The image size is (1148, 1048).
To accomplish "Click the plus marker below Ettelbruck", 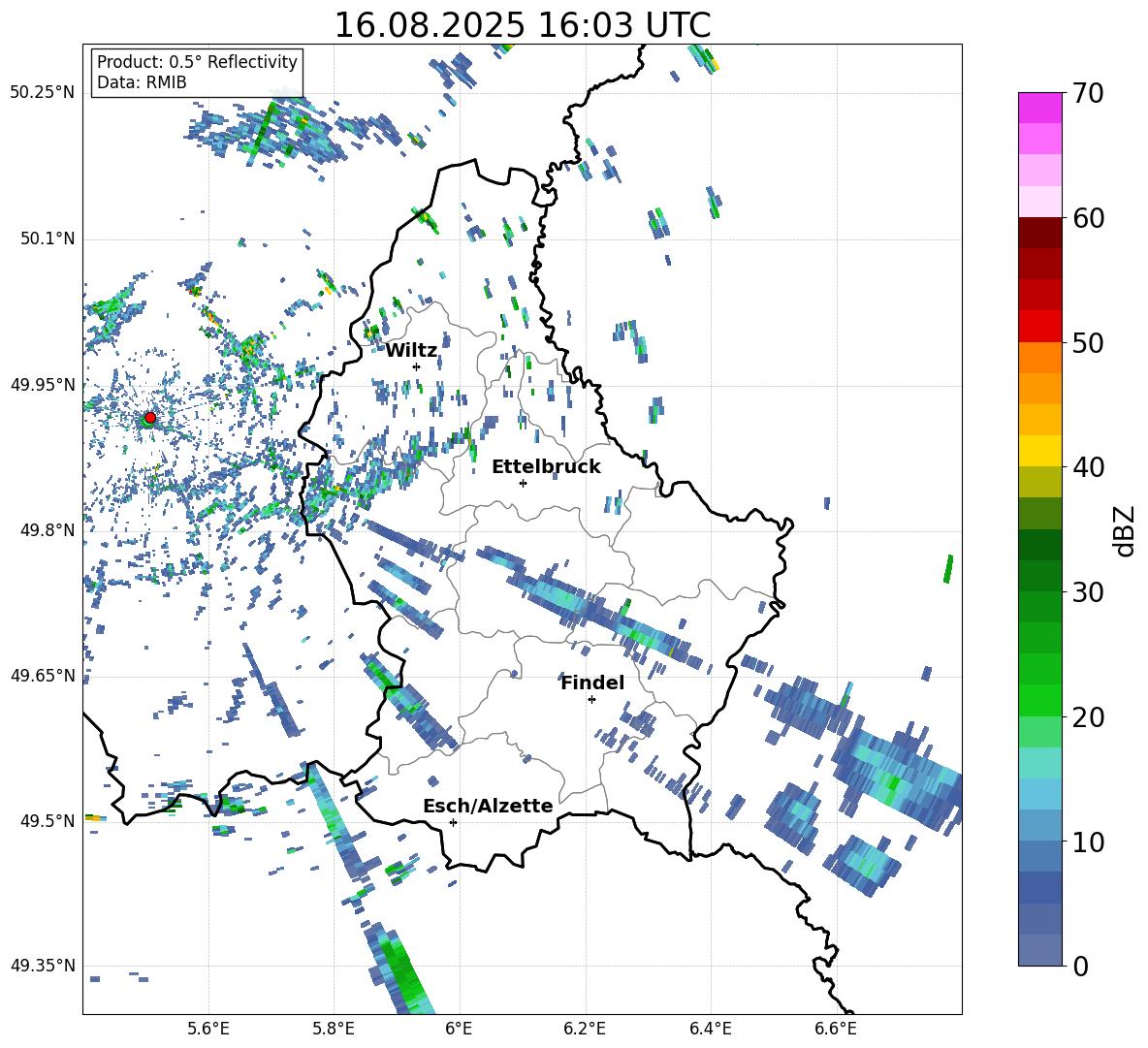I will pyautogui.click(x=523, y=483).
